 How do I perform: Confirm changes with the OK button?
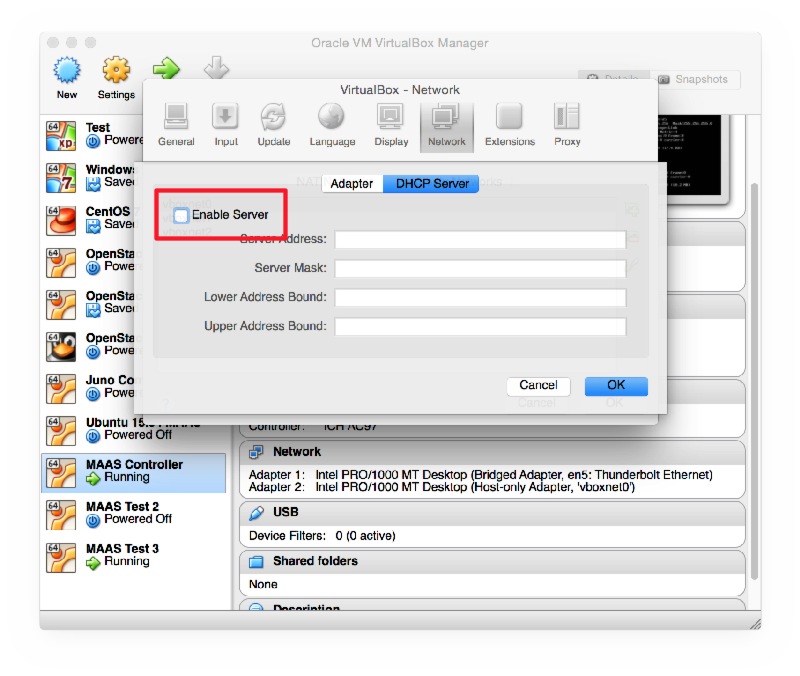coord(615,385)
